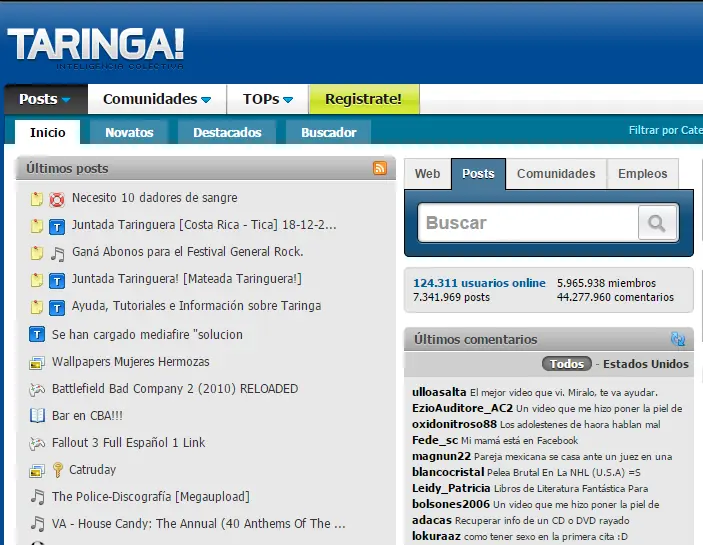Click the gamepad icon beside Fallout 3 Full Español
Screen dimensions: 703x545
coord(37,443)
